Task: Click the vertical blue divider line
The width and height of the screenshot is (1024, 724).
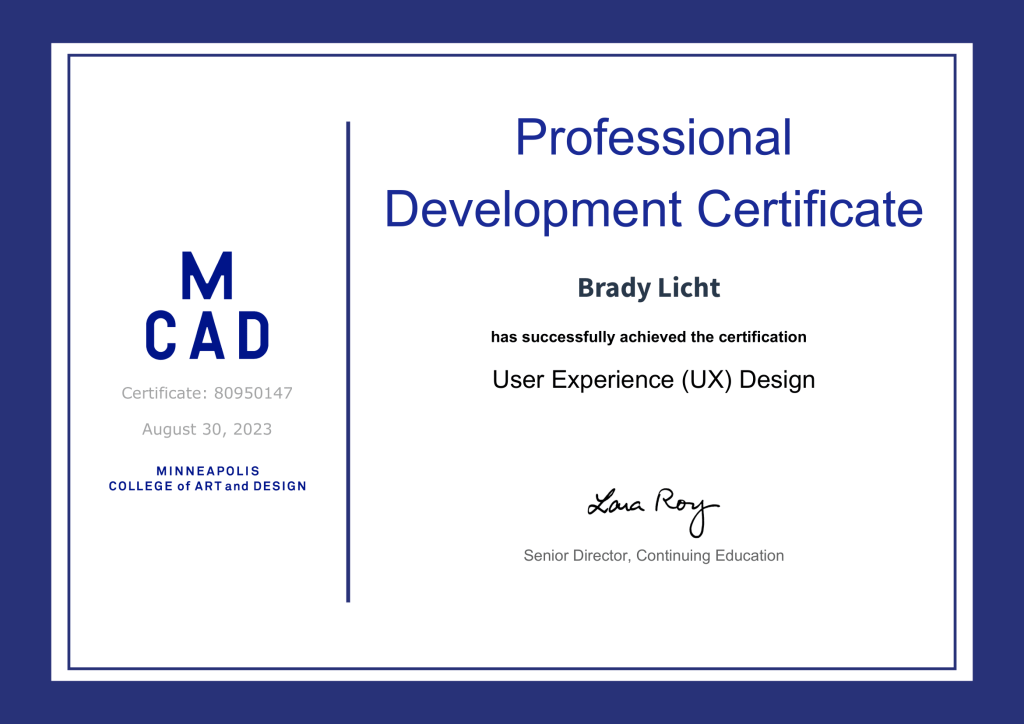Action: click(x=348, y=360)
